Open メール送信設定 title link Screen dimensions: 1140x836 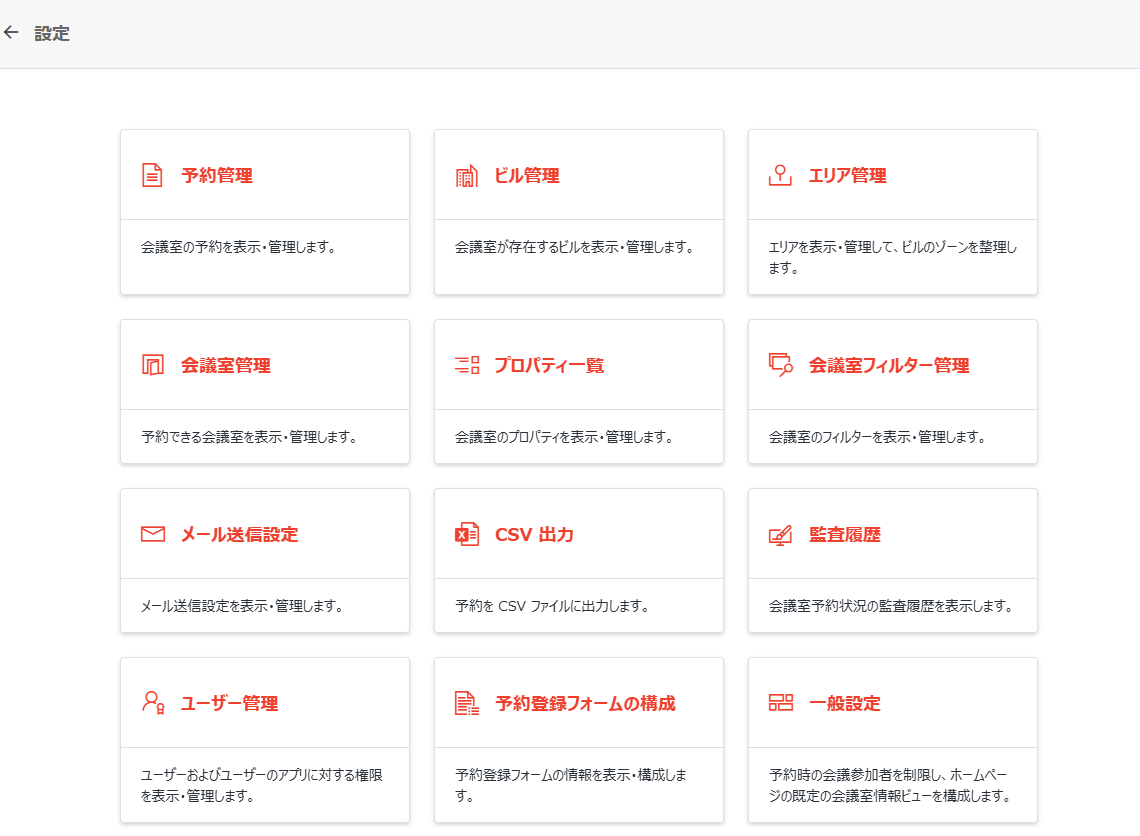(240, 534)
